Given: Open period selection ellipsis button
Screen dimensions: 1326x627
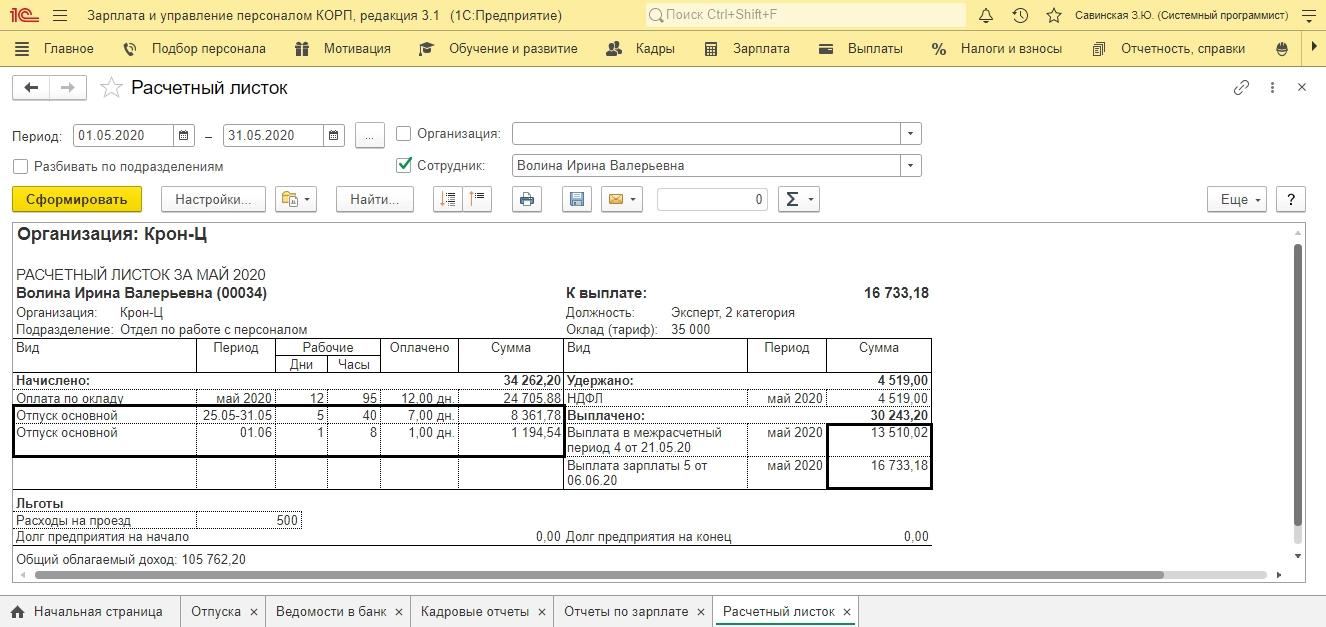Looking at the screenshot, I should pos(369,135).
